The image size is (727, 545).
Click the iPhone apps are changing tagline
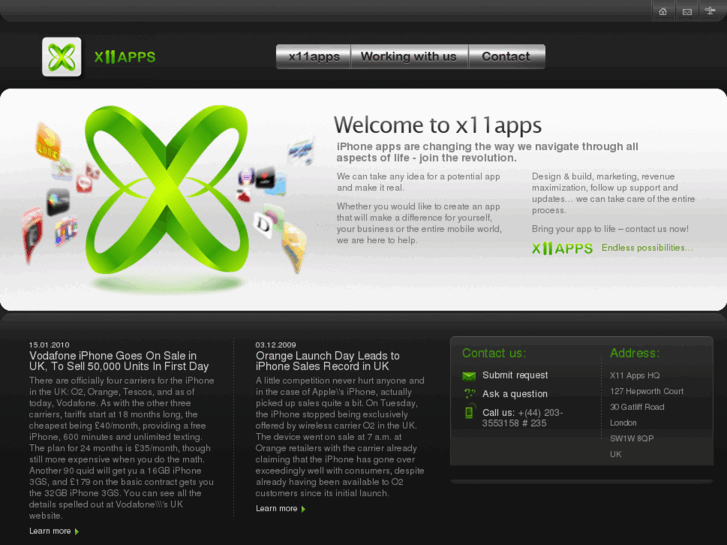[x=487, y=152]
